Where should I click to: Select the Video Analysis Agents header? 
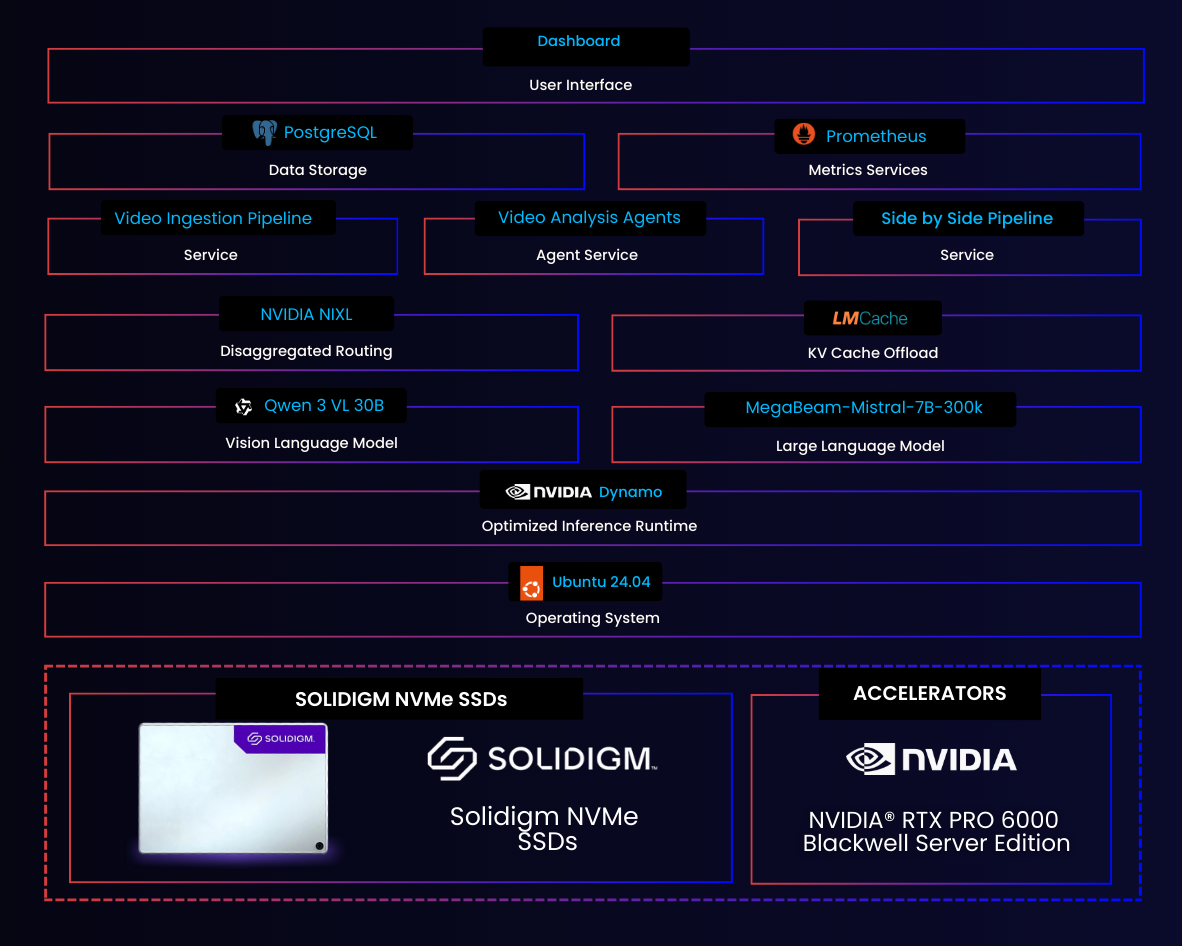click(x=589, y=218)
